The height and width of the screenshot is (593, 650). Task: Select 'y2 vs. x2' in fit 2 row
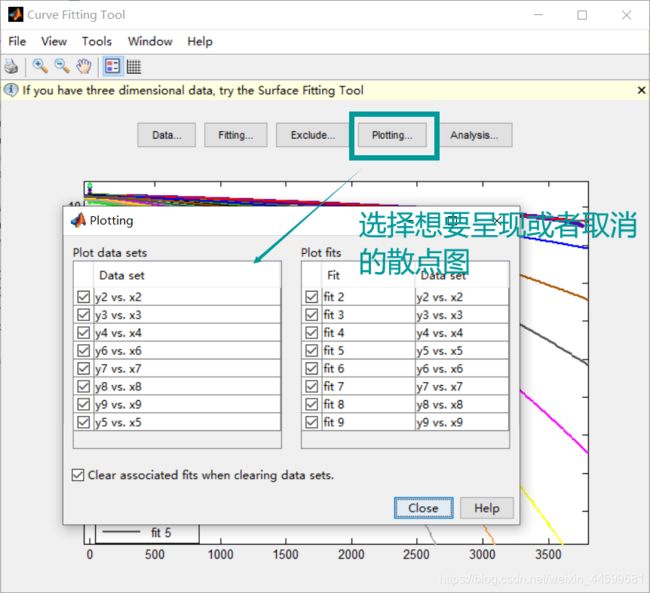(439, 297)
